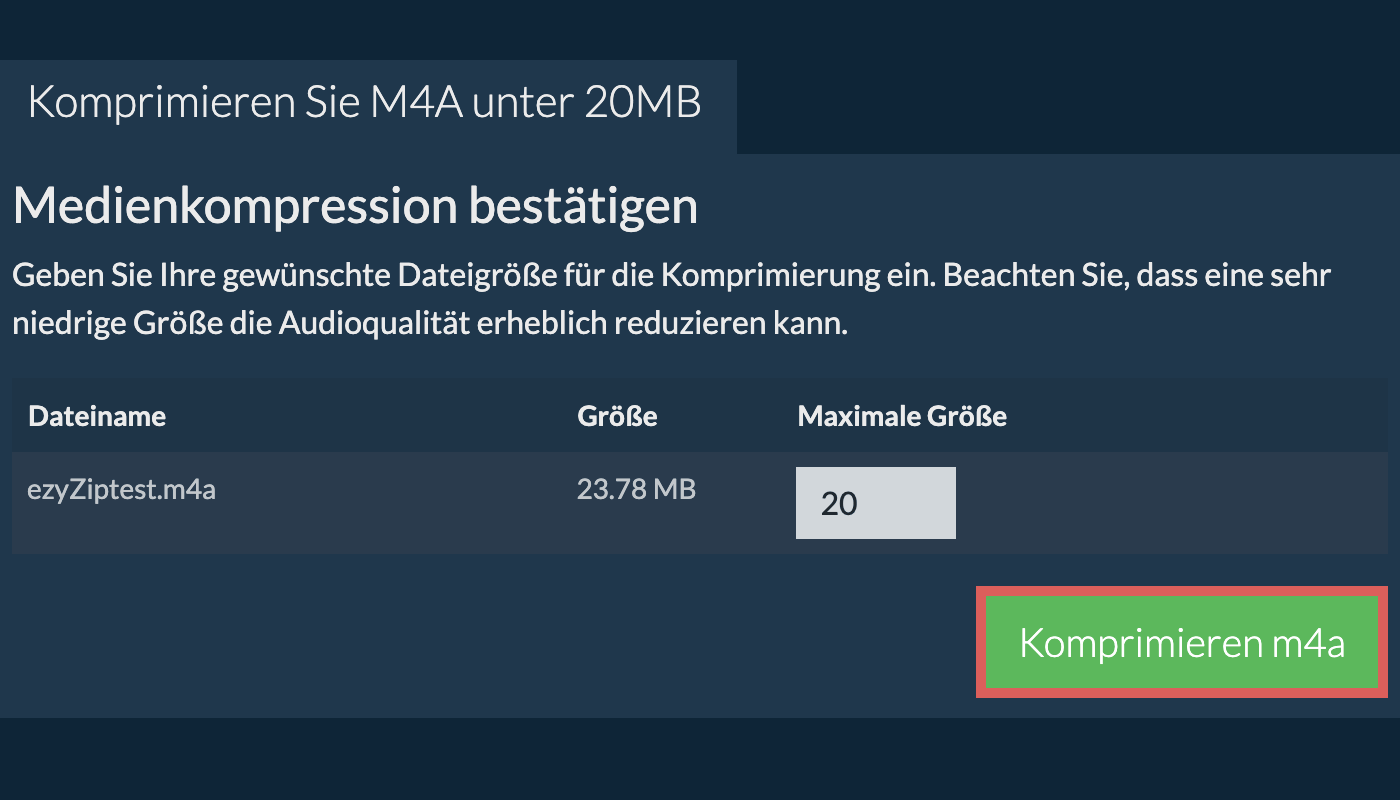This screenshot has height=800, width=1400.
Task: Click the word "Beachten" in the description
Action: [986, 275]
